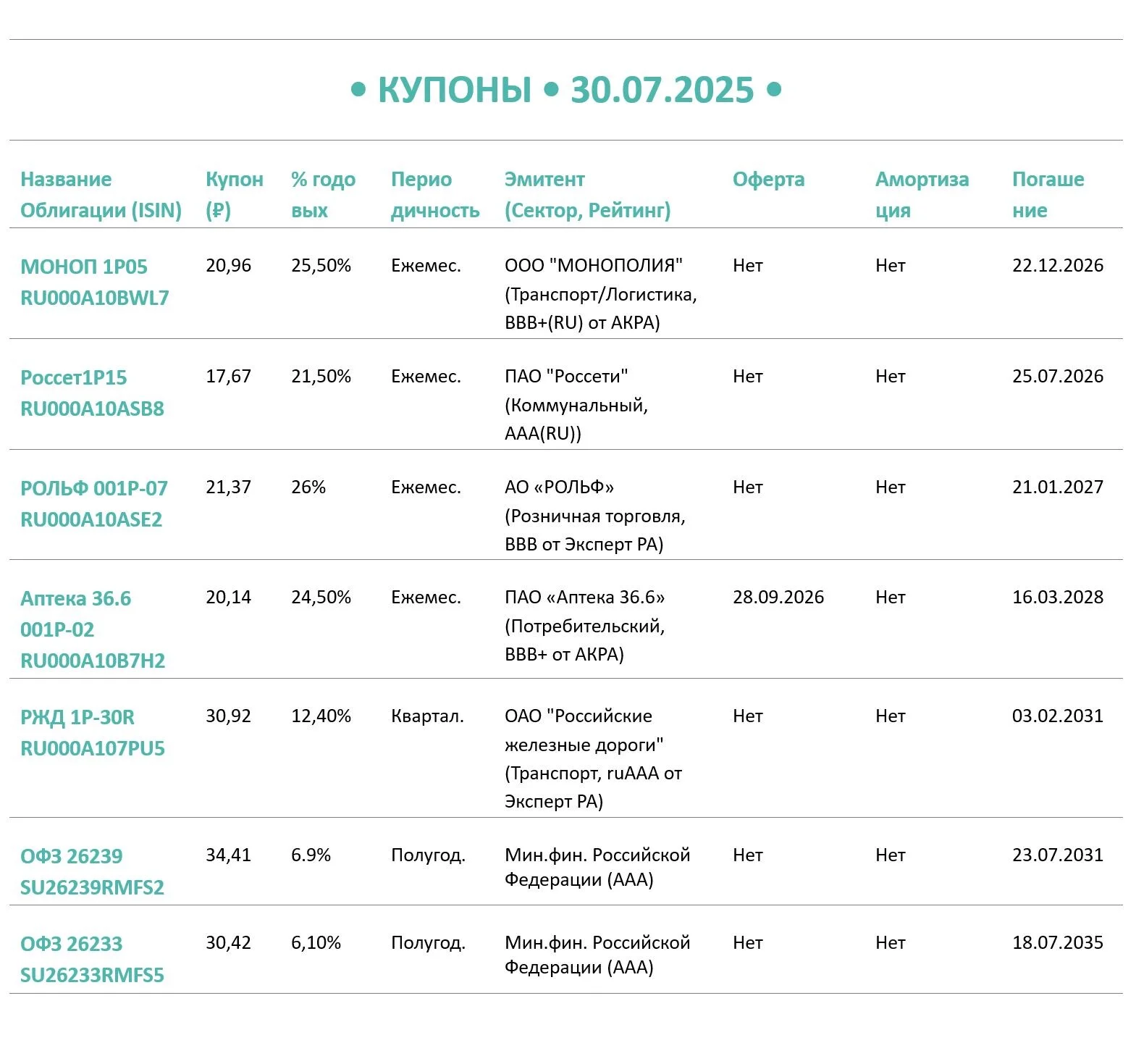This screenshot has height=1064, width=1136.
Task: Select Оферта value "Нет" in РОЛЬФ 001P-07 row
Action: pyautogui.click(x=748, y=487)
